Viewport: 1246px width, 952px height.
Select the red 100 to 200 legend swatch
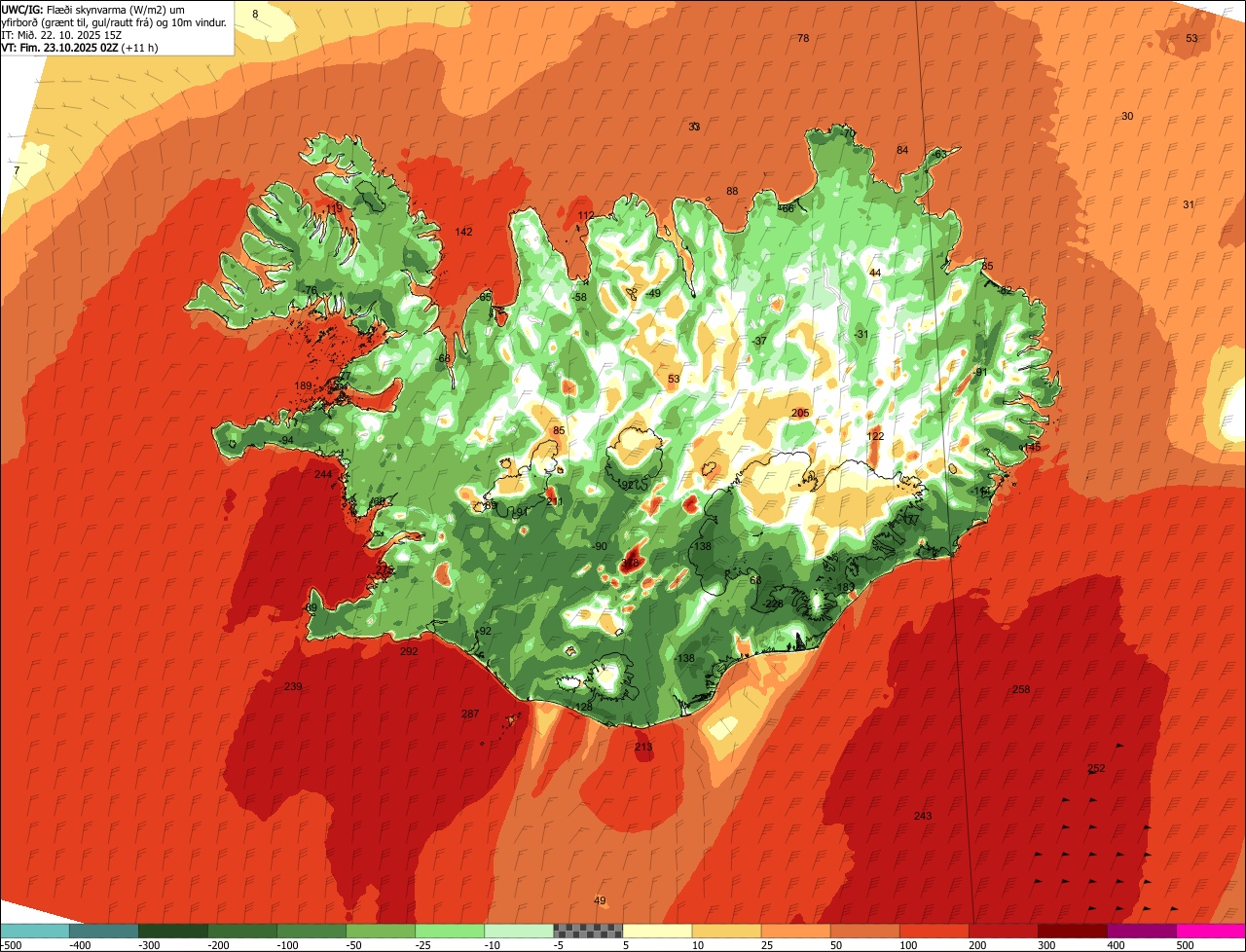point(934,931)
